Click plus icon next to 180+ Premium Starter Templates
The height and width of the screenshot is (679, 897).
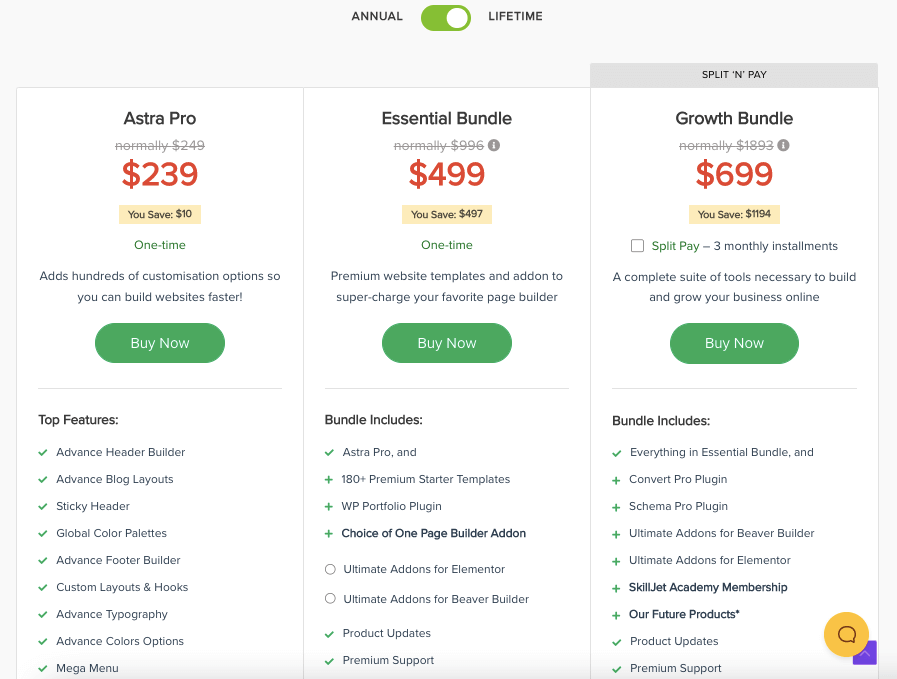pos(330,480)
